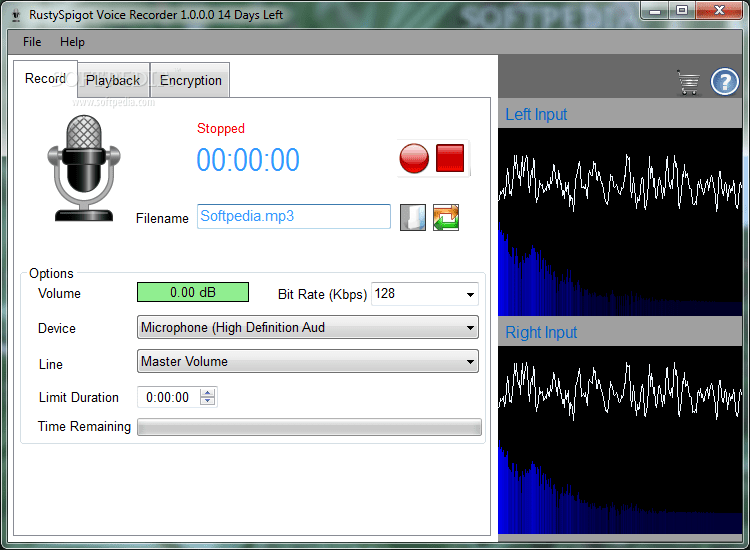750x550 pixels.
Task: Click the Right Input header label
Action: pos(541,332)
